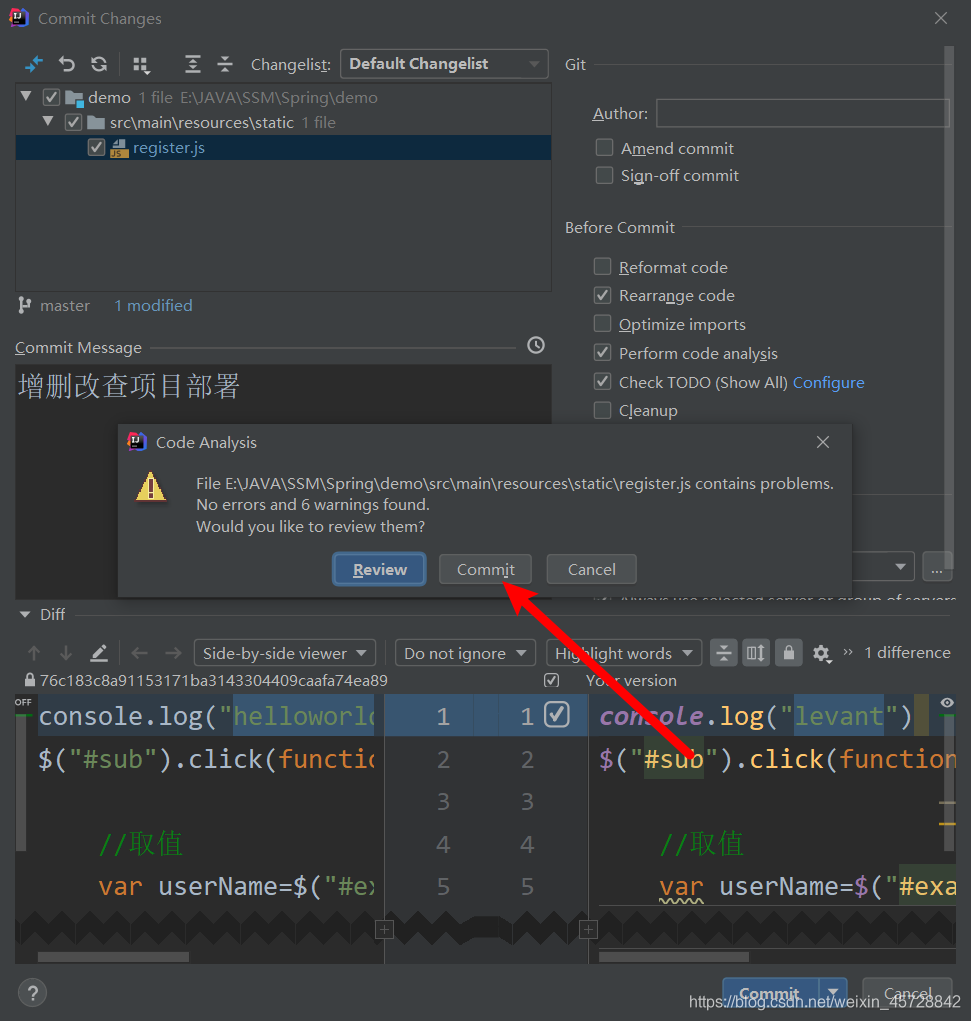Screen dimensions: 971x1021
Task: Toggle the src\main\resources\static folder checkbox
Action: click(74, 122)
